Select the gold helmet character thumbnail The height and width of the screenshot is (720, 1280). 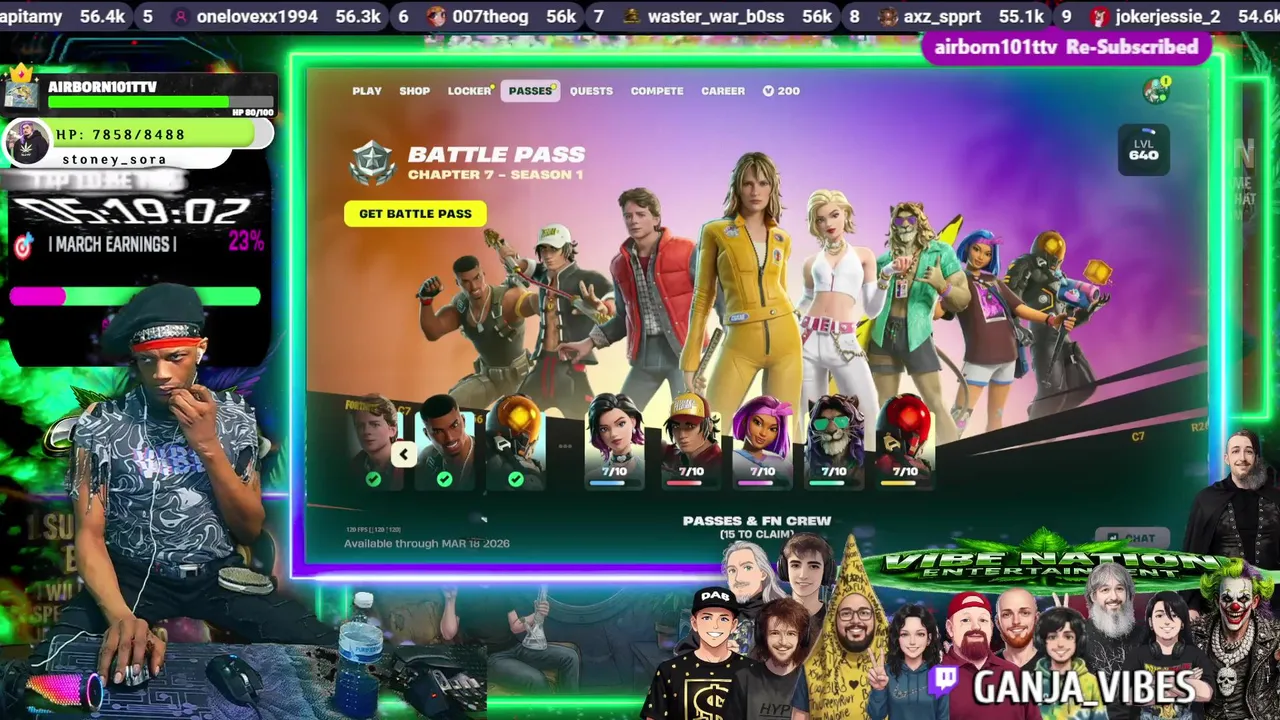(515, 442)
